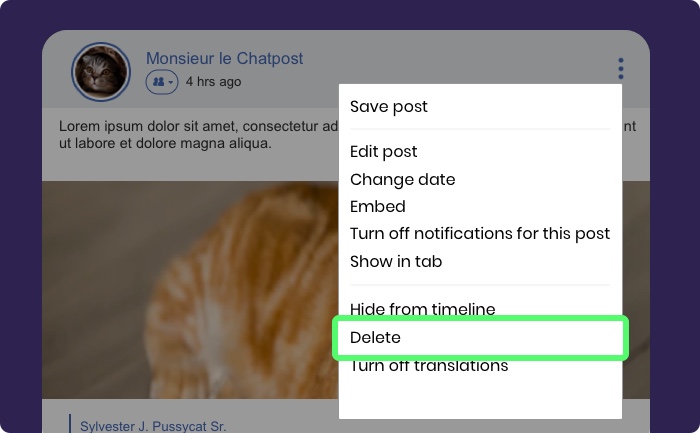Choose Edit post in the menu

pyautogui.click(x=383, y=152)
